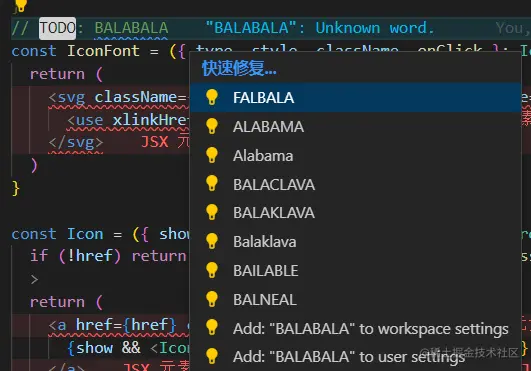Apply the BALNEAL suggestion
531x371 pixels.
click(355, 300)
